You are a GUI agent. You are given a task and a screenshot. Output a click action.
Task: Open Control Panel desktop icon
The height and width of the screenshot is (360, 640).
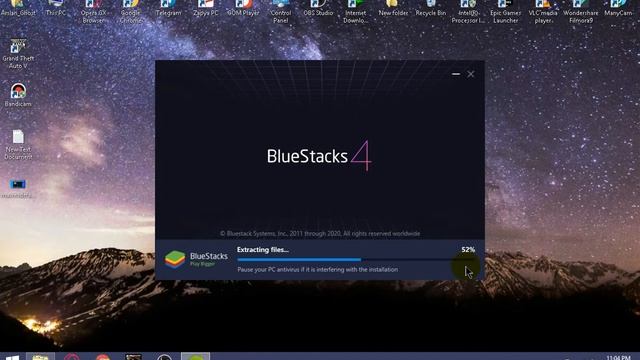pyautogui.click(x=281, y=11)
